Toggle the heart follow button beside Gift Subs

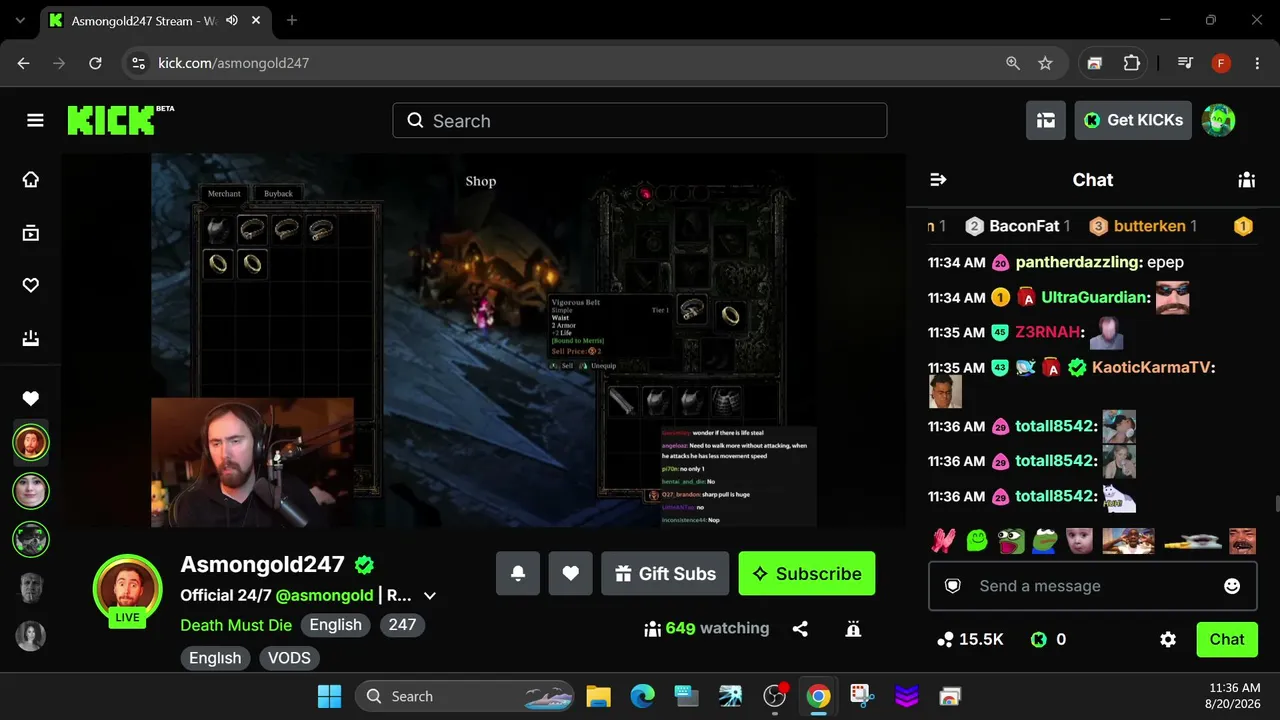point(570,574)
